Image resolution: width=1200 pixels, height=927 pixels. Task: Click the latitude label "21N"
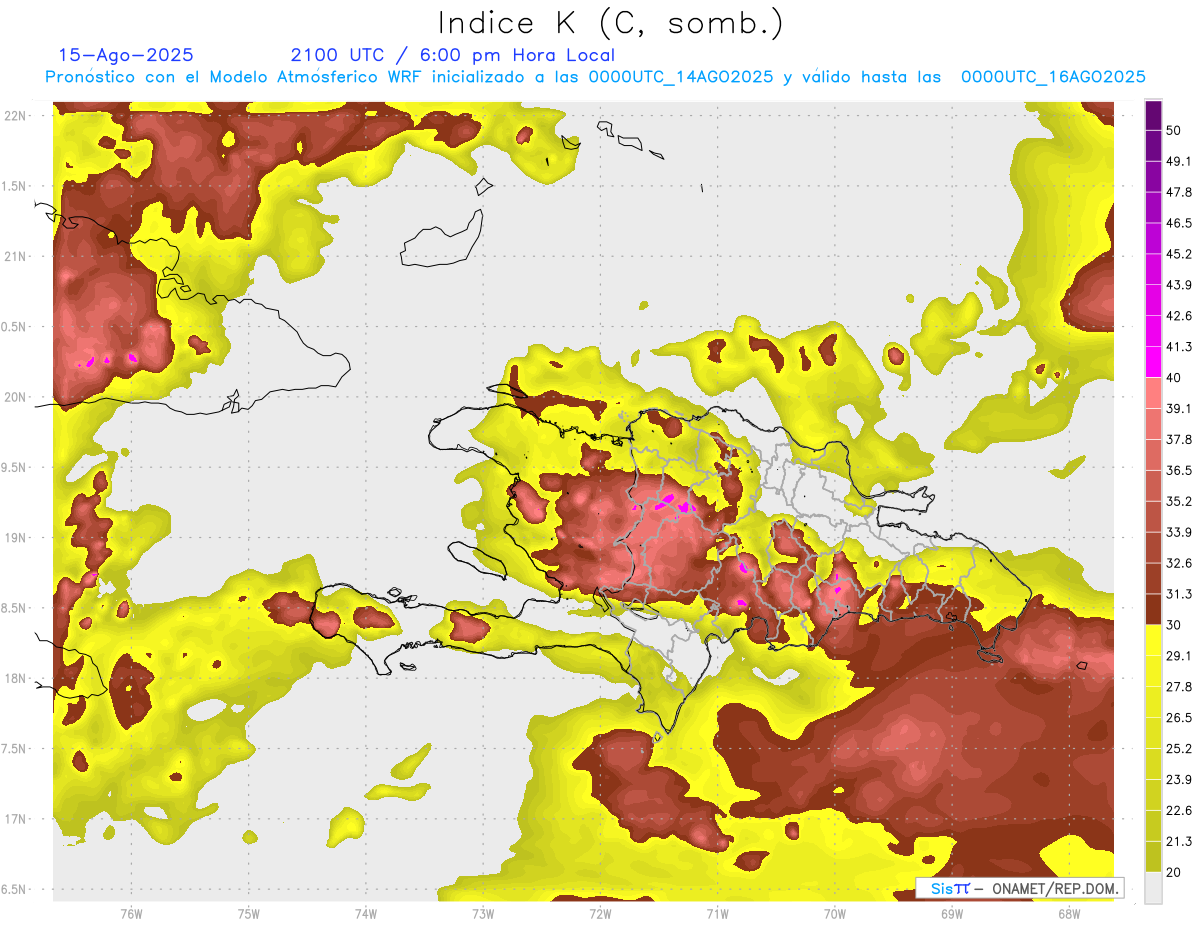click(x=14, y=256)
